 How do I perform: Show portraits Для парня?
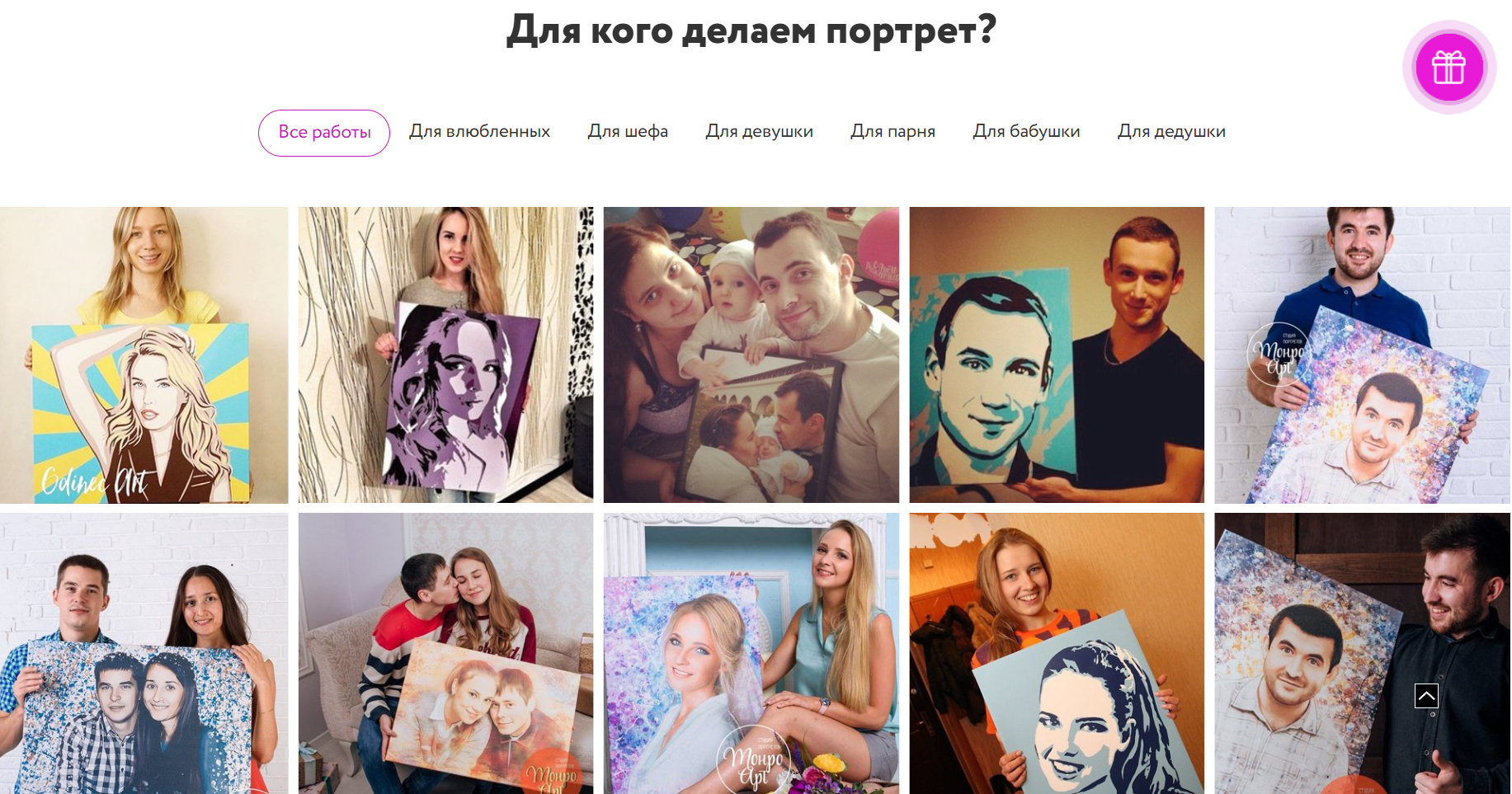(893, 132)
